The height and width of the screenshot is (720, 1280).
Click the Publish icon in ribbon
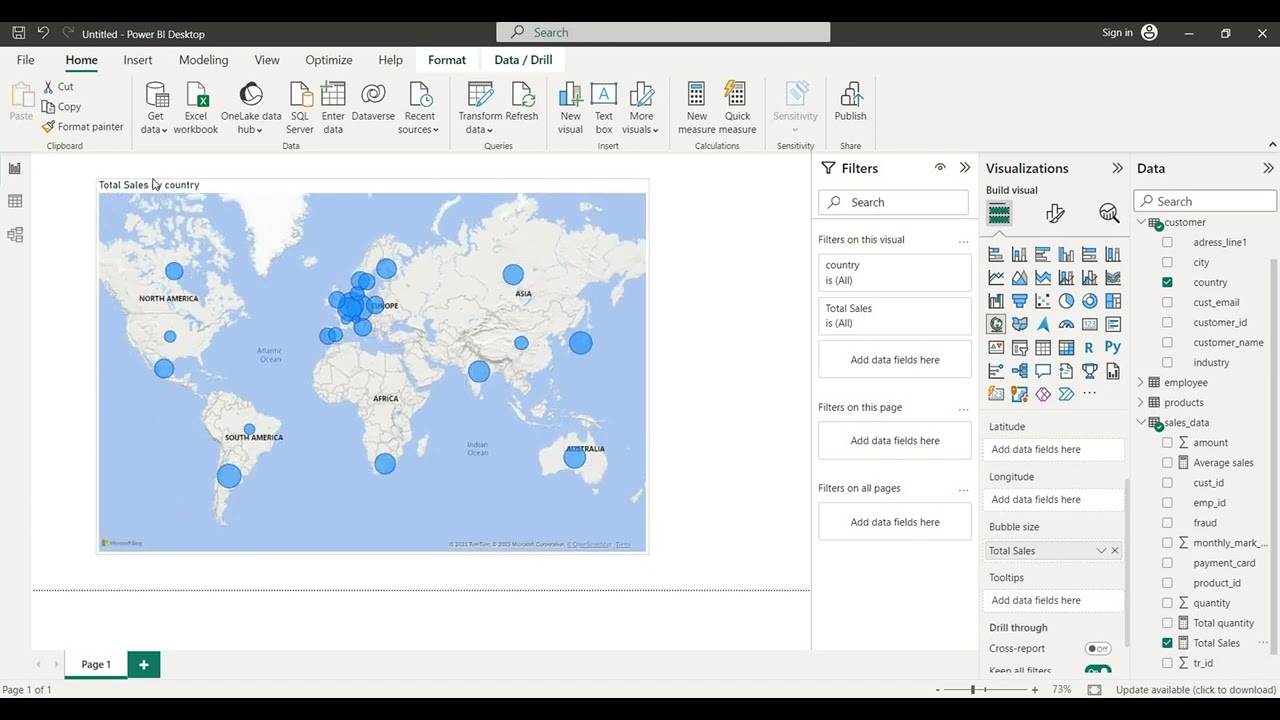pyautogui.click(x=850, y=104)
